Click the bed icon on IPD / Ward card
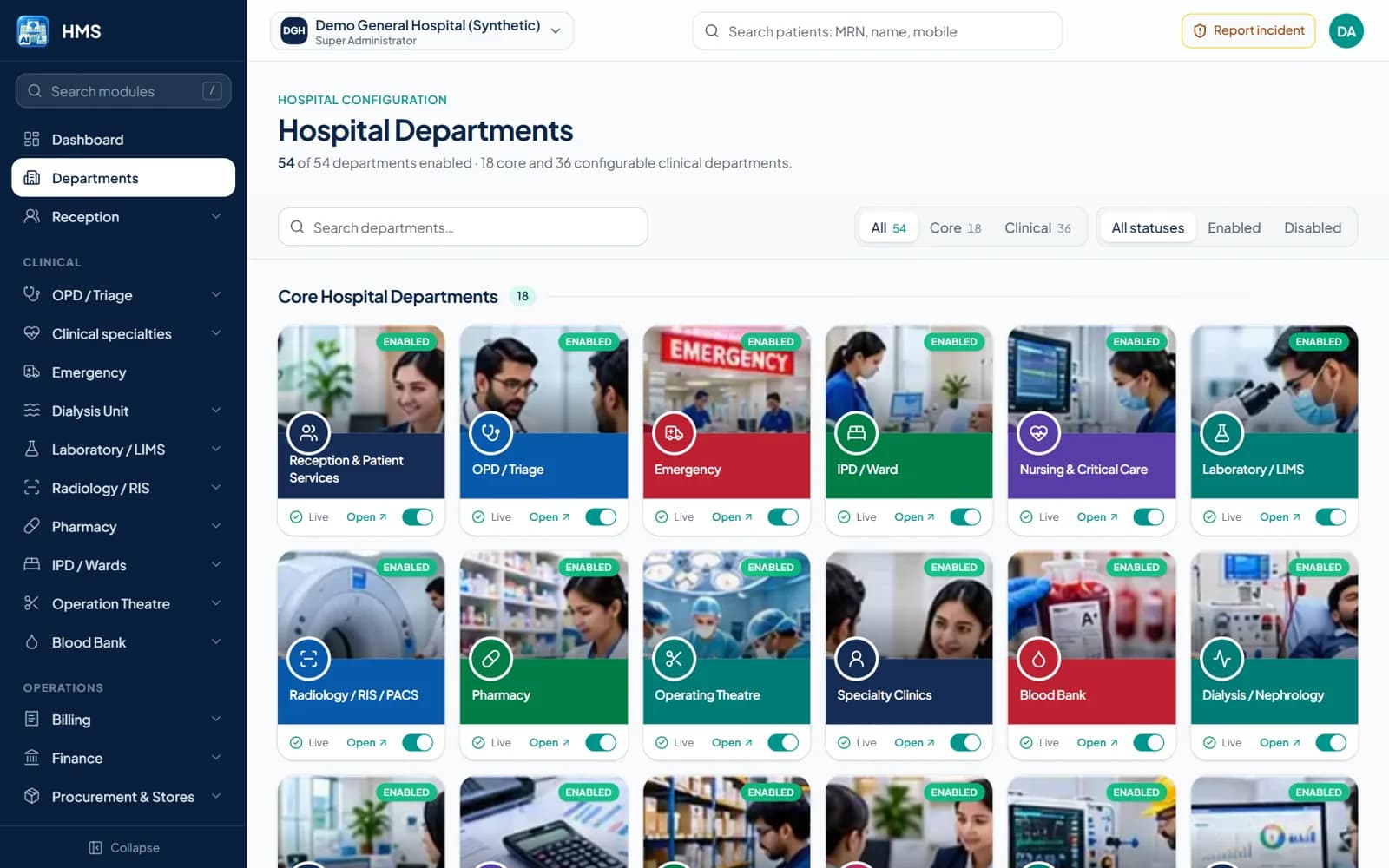 pos(857,433)
